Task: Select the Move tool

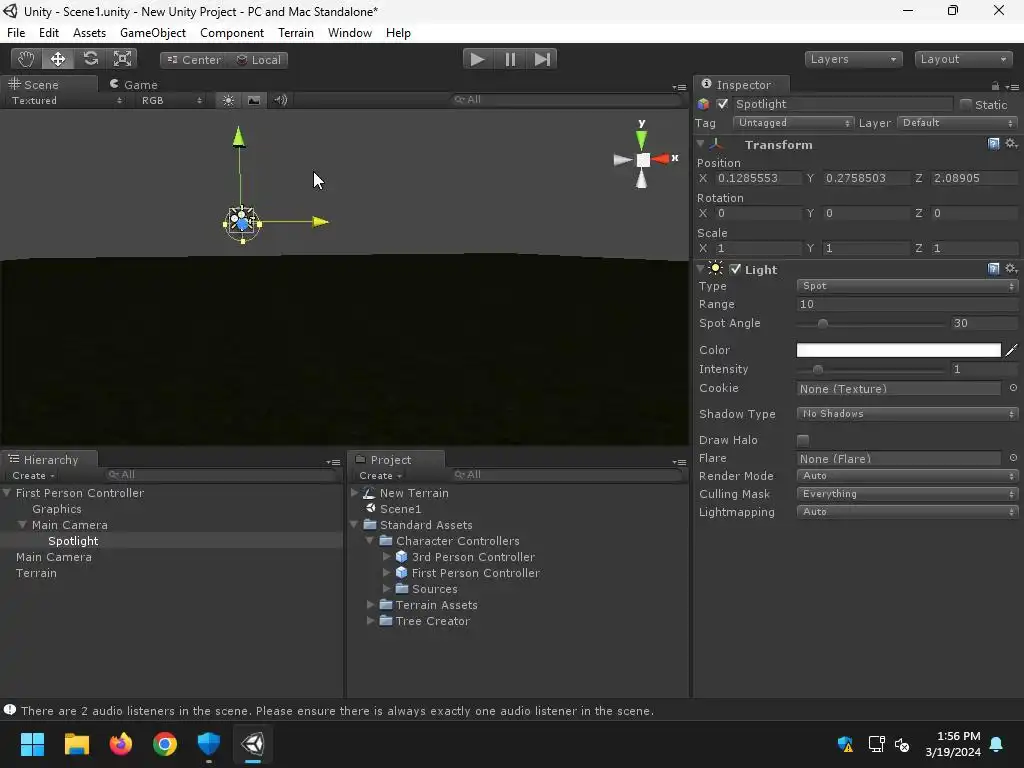Action: (58, 59)
